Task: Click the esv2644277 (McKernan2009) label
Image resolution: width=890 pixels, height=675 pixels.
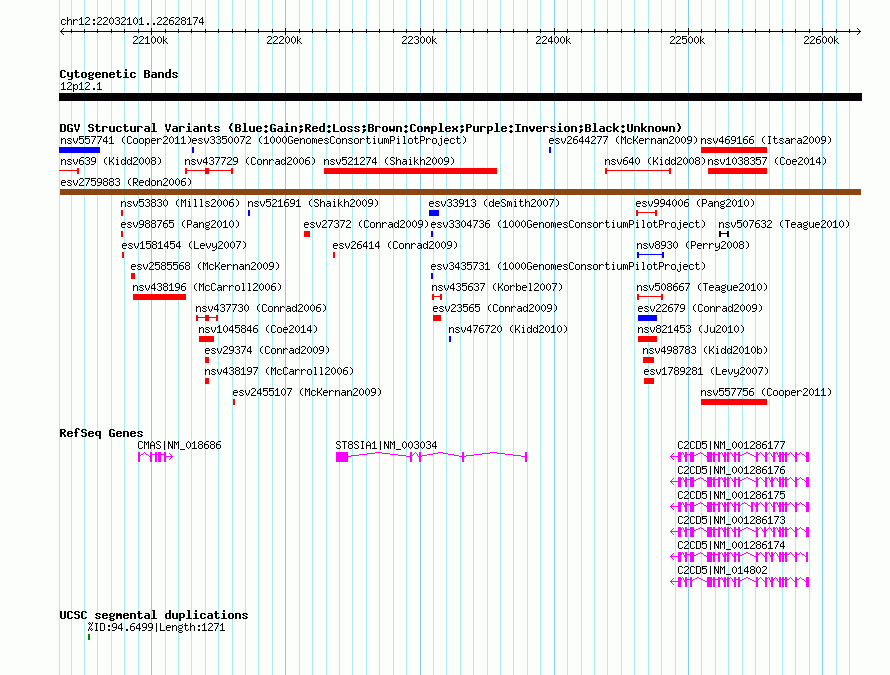Action: 623,140
